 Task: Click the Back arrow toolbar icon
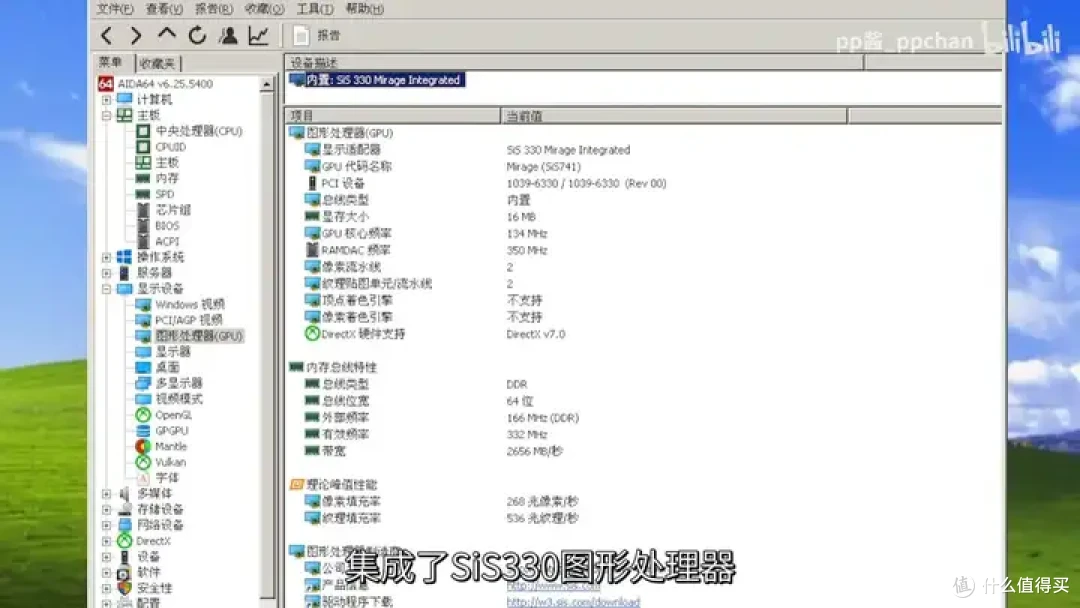(x=106, y=35)
